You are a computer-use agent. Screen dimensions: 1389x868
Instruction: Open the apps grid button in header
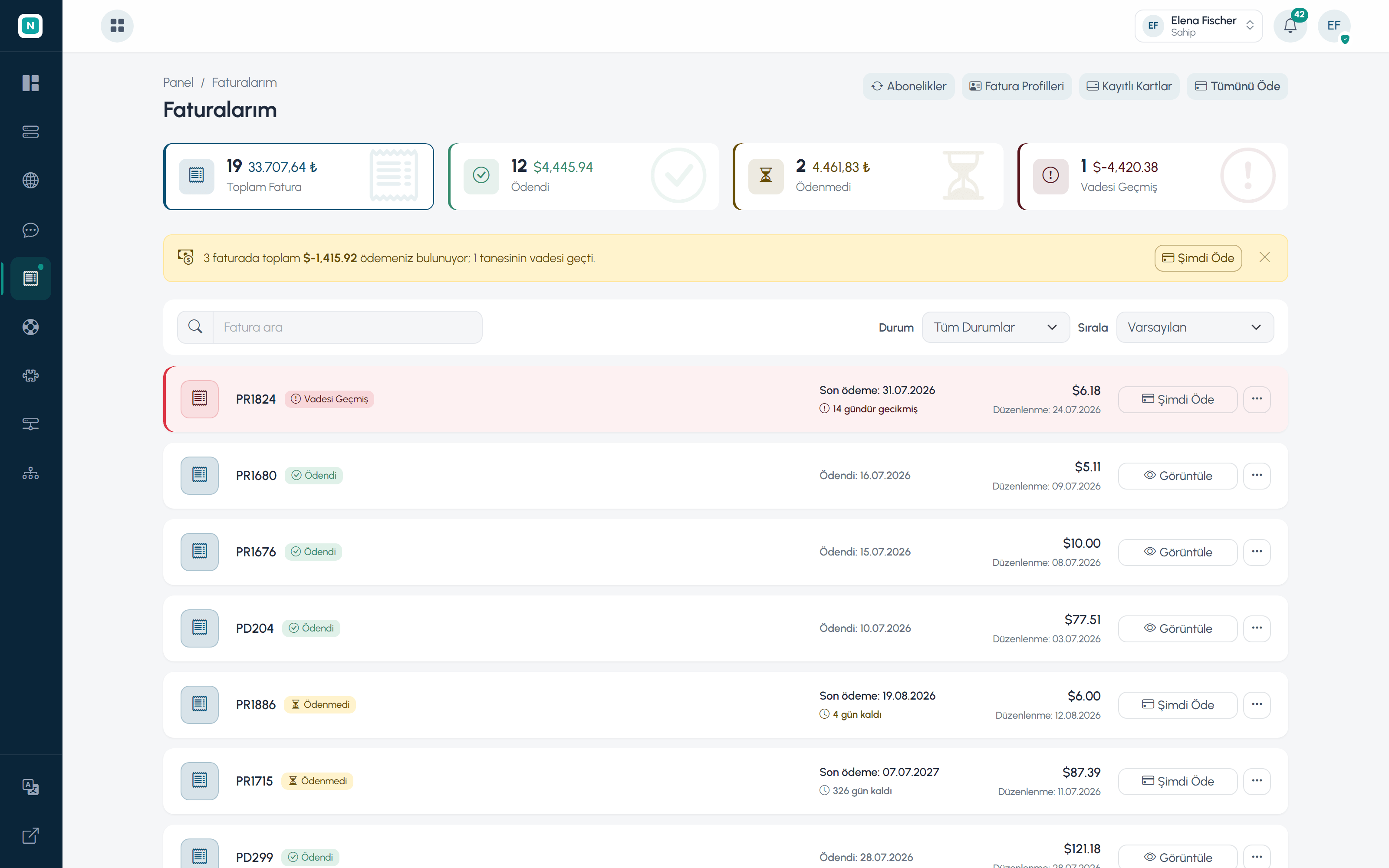pos(117,26)
